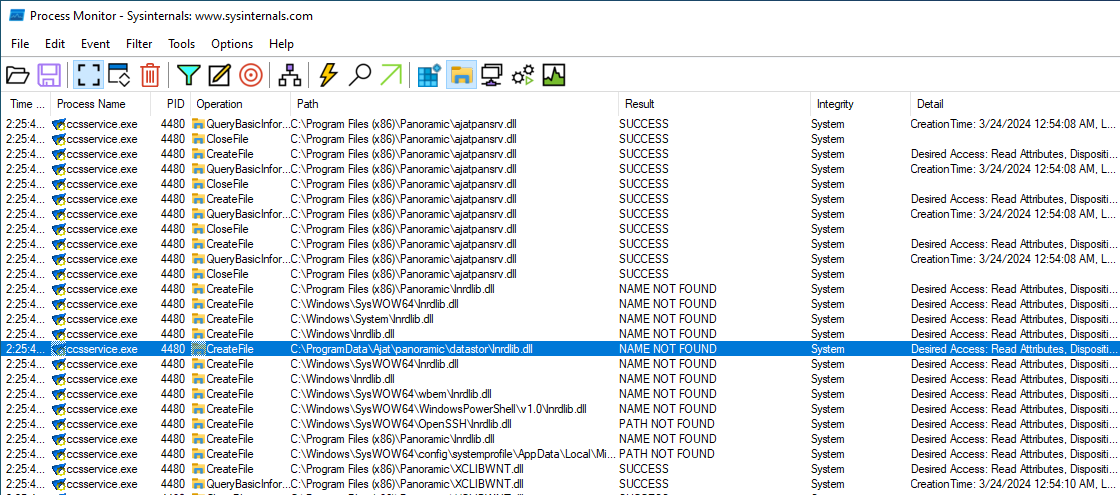Open the Event menu
Image resolution: width=1120 pixels, height=495 pixels.
point(96,44)
